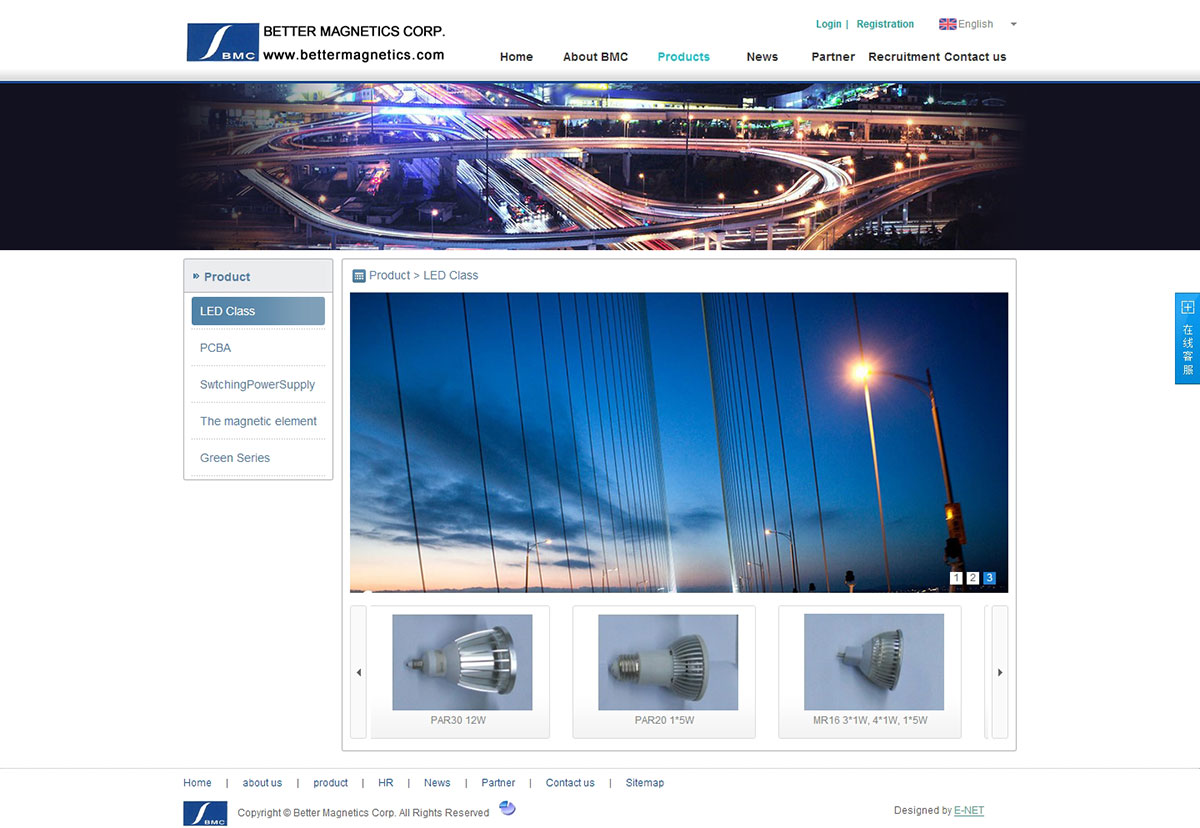Image resolution: width=1200 pixels, height=828 pixels.
Task: Click the UK flag language icon
Action: point(947,24)
